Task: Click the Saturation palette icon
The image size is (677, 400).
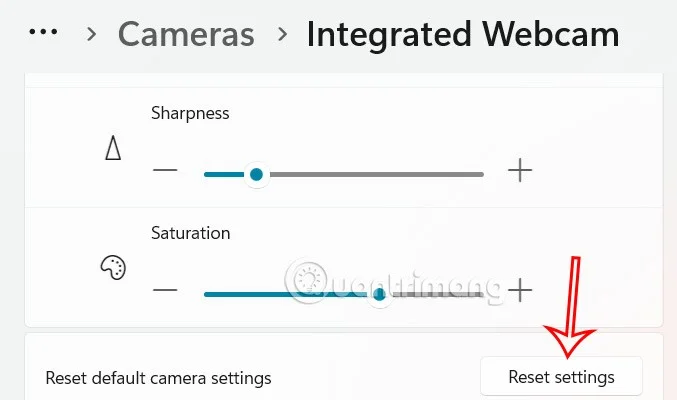Action: [x=113, y=268]
